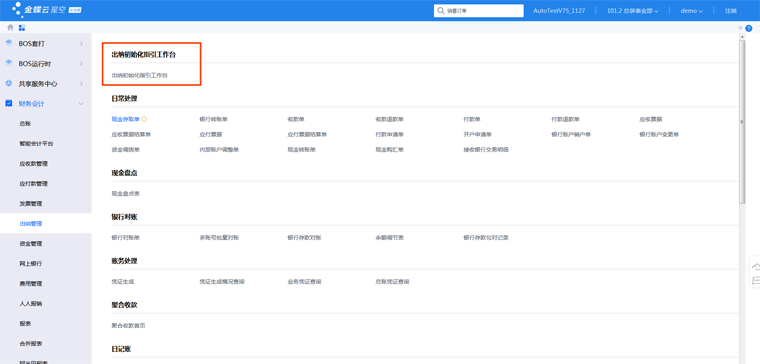Select 出纳管理 in the sidebar
This screenshot has width=760, height=364.
[x=31, y=223]
